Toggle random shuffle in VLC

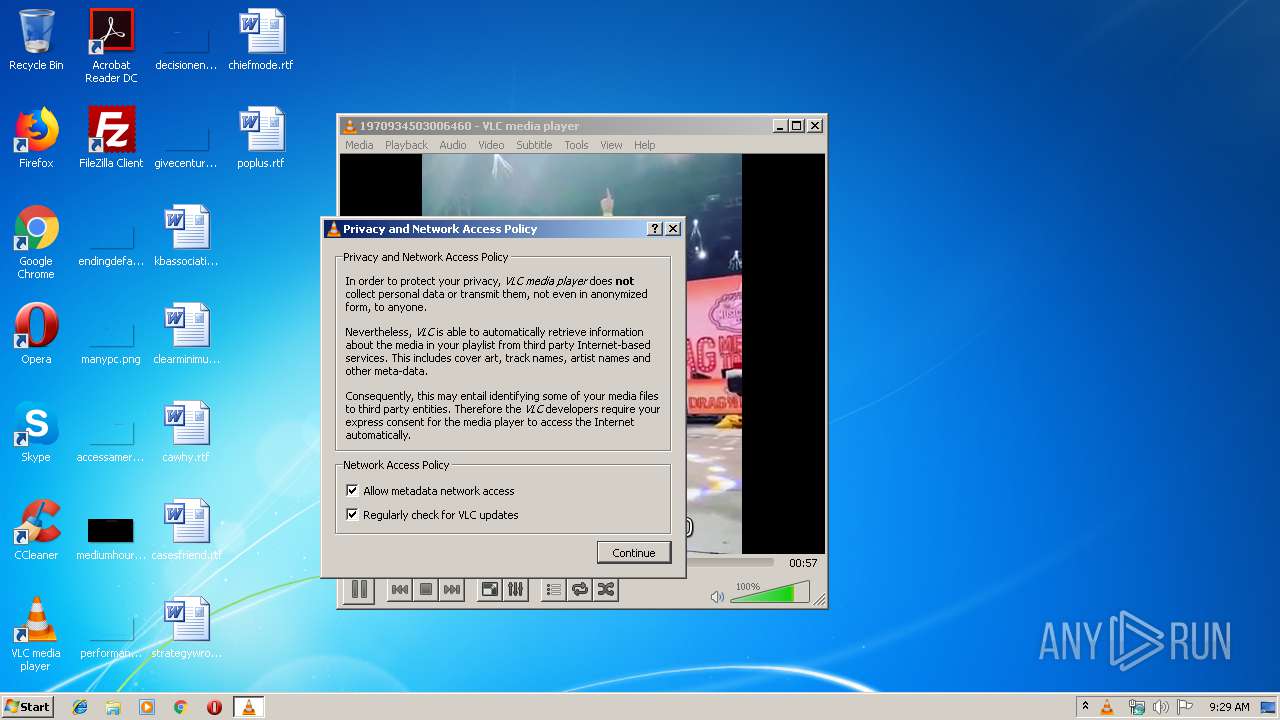[605, 590]
